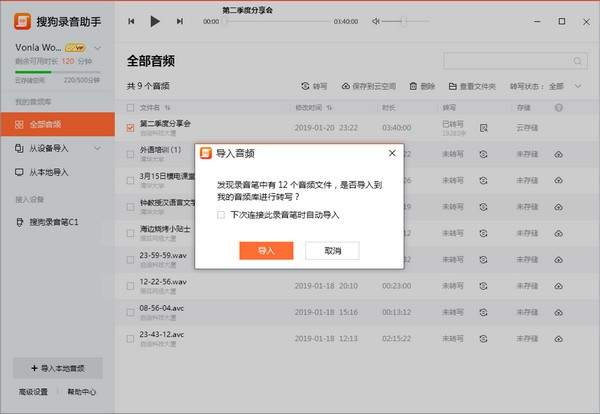Click the audio search field
The width and height of the screenshot is (600, 414).
coord(515,61)
